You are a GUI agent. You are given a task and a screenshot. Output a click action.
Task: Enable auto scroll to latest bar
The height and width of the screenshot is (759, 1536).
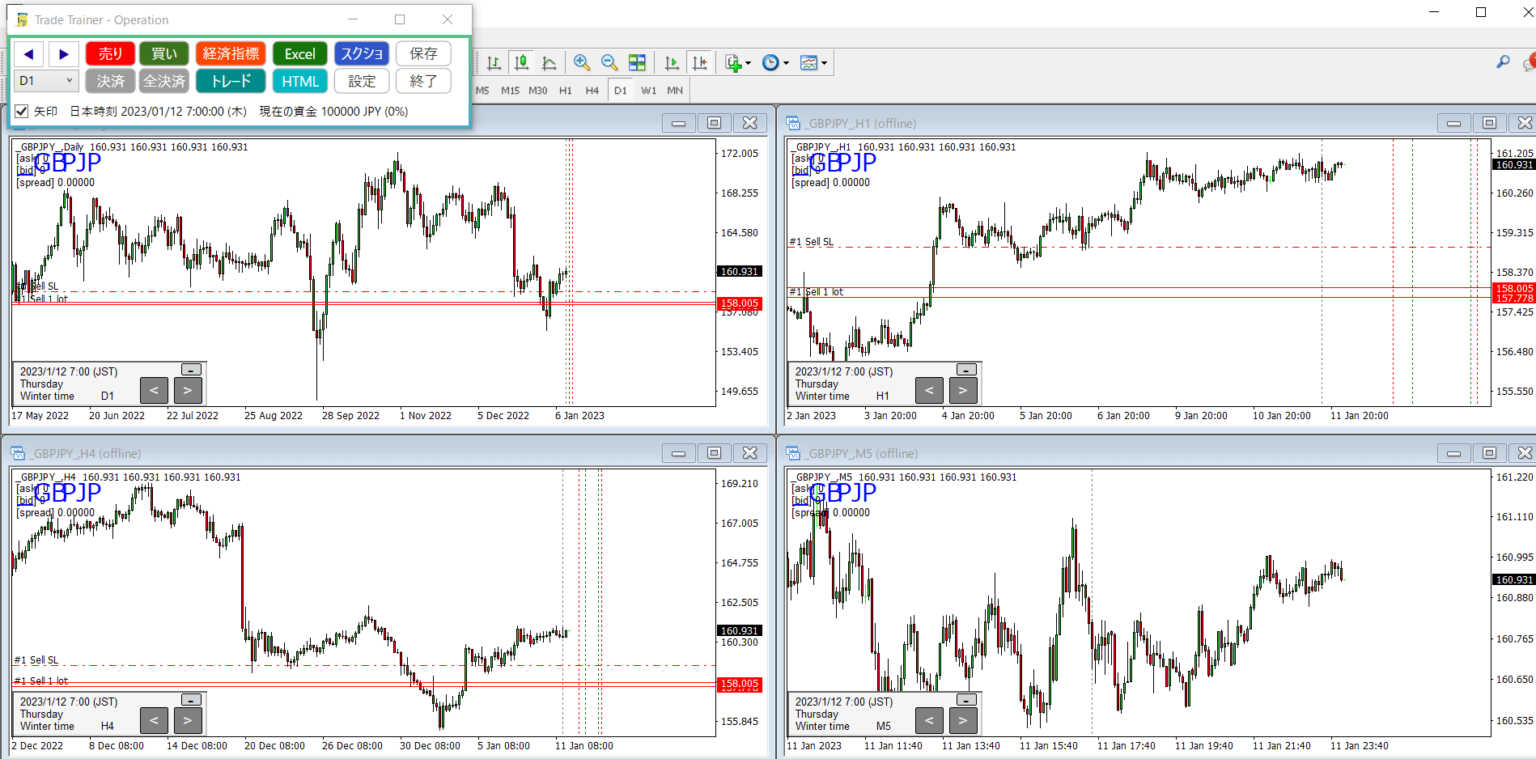click(671, 62)
